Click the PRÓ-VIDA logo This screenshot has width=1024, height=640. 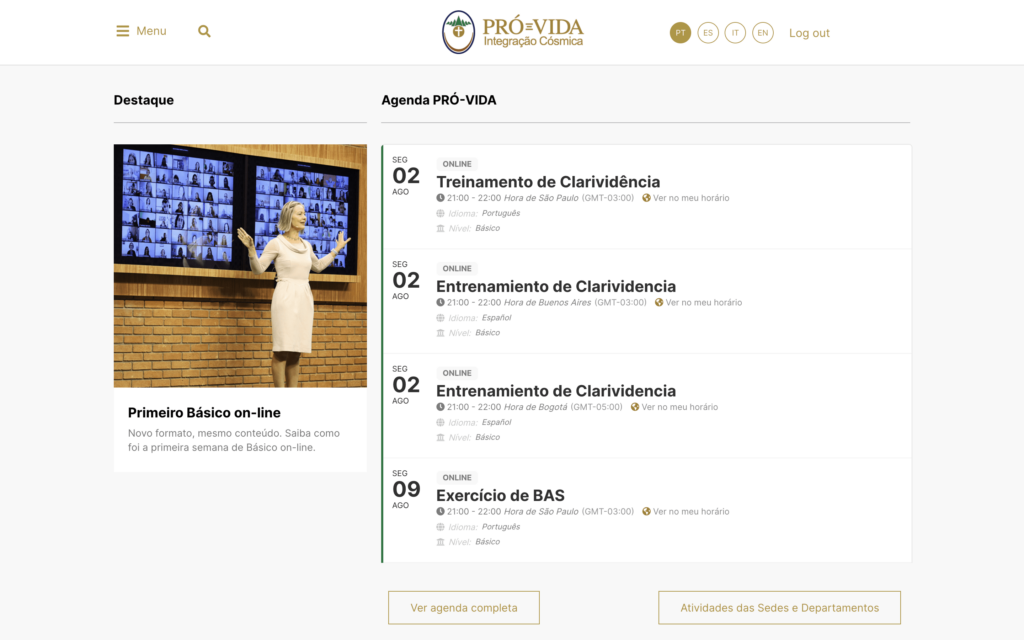click(513, 32)
